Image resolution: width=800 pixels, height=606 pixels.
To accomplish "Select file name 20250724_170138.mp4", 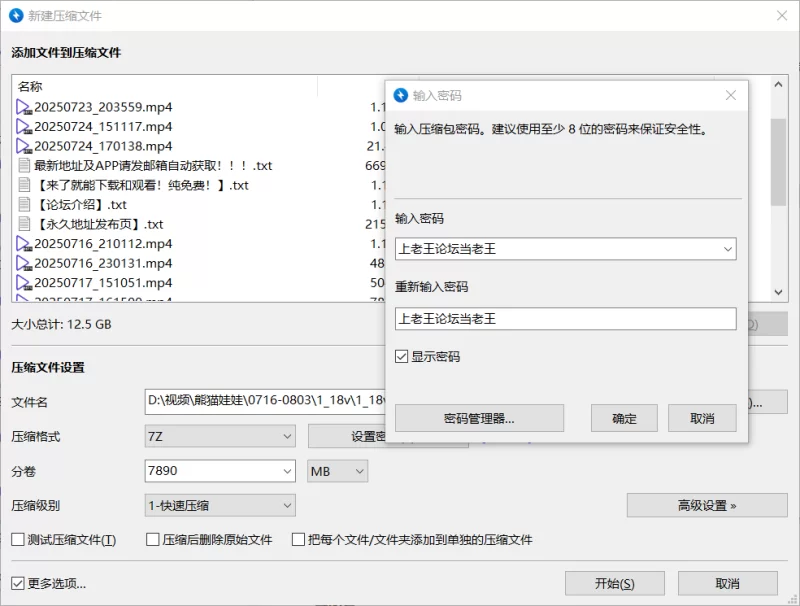I will (103, 146).
